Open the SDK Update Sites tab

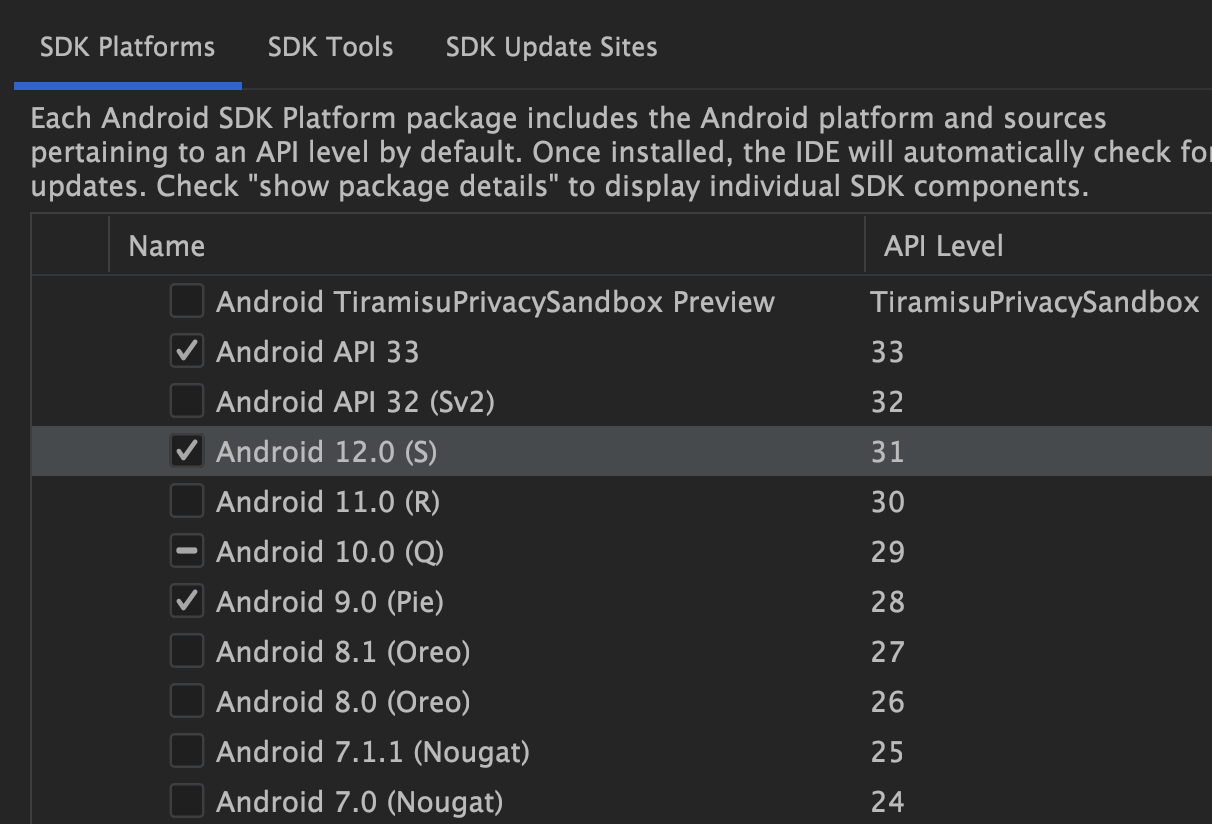[x=550, y=47]
